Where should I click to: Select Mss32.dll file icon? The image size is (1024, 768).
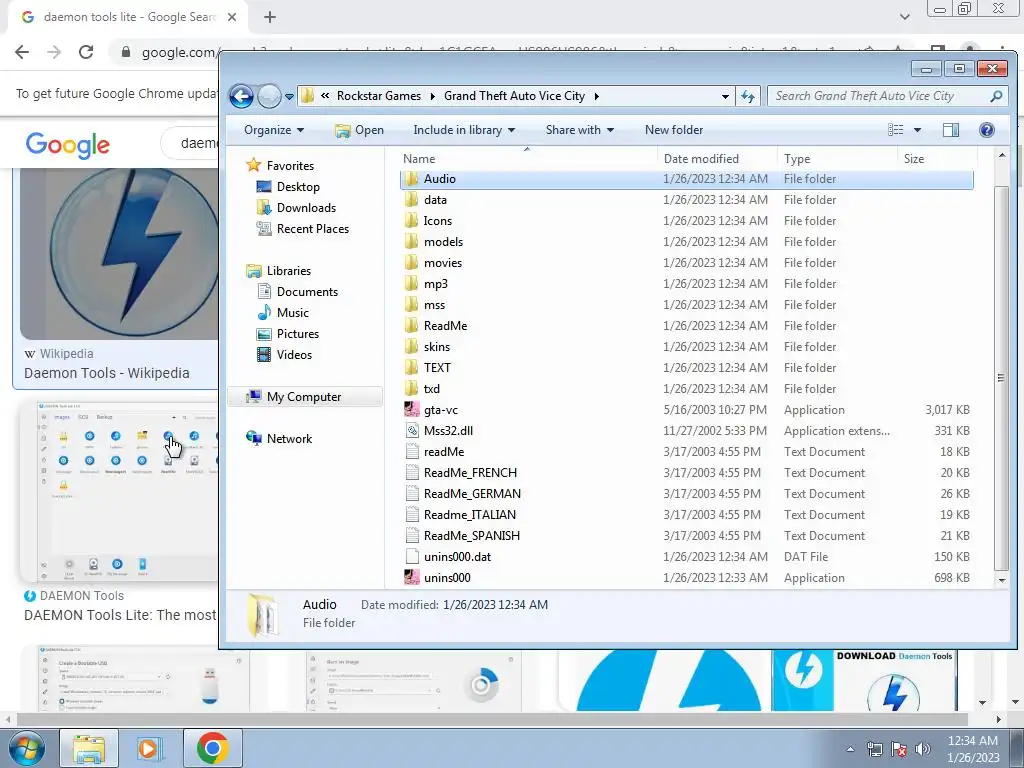[411, 430]
